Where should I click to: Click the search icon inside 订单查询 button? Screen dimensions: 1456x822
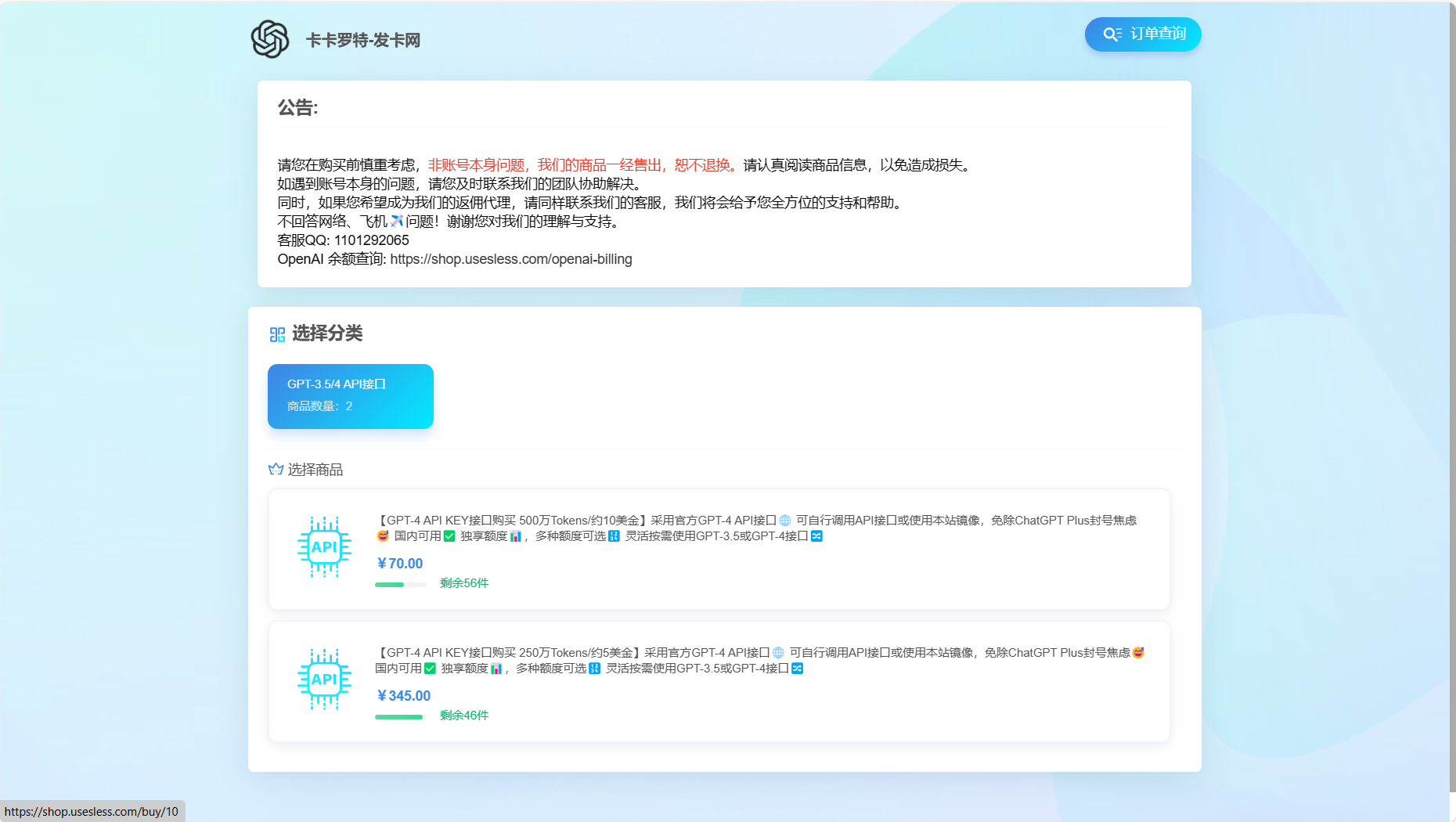pyautogui.click(x=1112, y=34)
